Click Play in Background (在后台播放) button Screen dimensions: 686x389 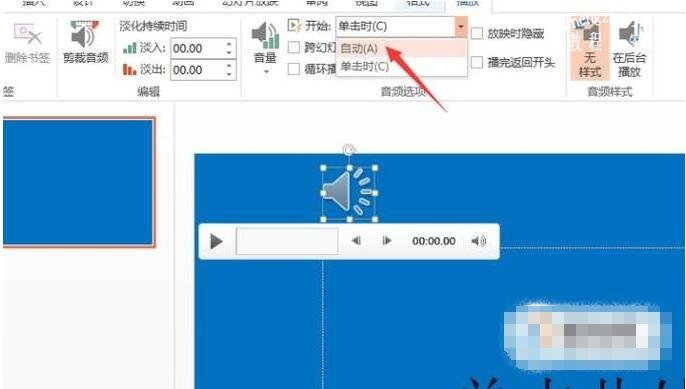[x=629, y=48]
